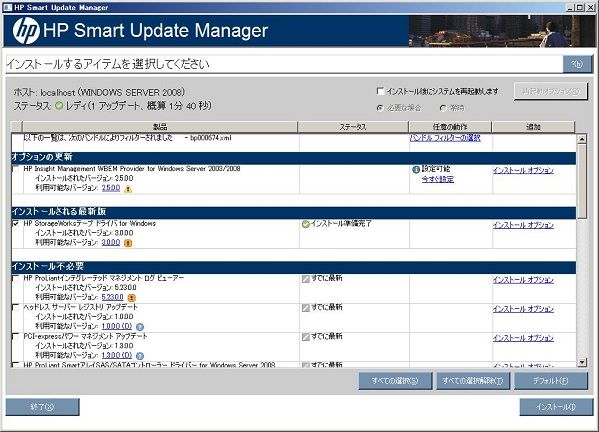Click blue info icon beside headless server version 1.0.0.0
This screenshot has height=432, width=599.
140,327
